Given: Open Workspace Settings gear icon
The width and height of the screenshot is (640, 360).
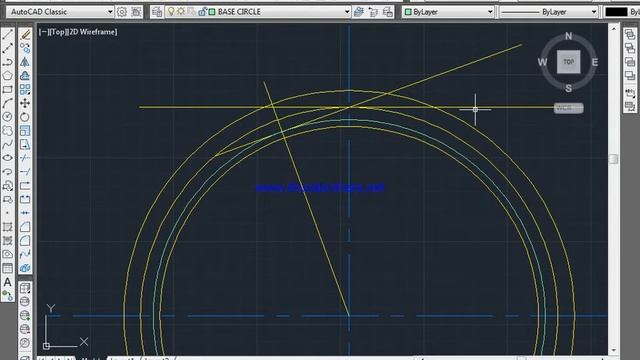Looking at the screenshot, I should tap(122, 12).
